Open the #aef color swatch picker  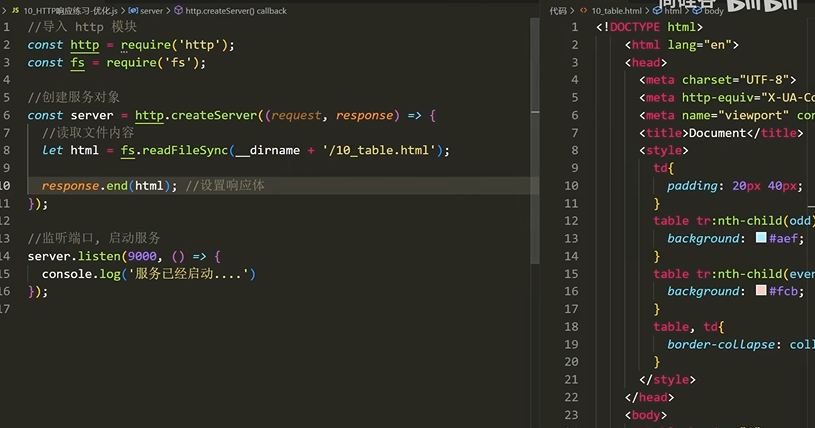(x=761, y=238)
